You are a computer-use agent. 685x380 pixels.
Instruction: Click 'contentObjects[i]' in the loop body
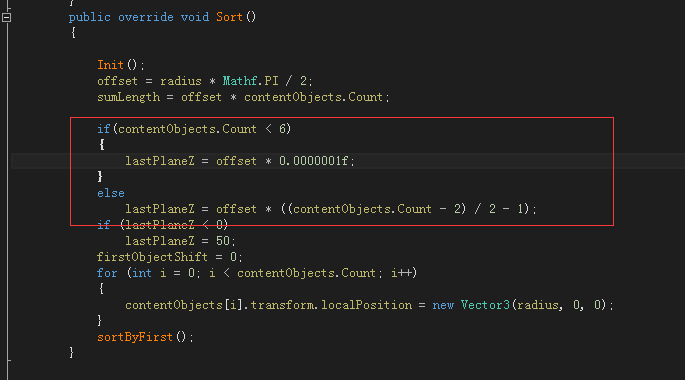183,305
